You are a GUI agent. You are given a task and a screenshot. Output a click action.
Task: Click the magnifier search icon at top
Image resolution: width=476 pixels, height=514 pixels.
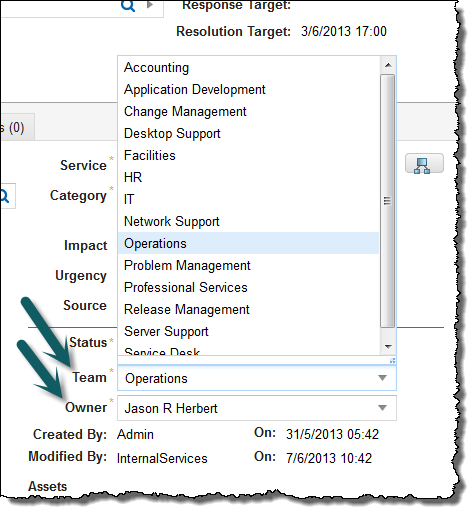(128, 5)
